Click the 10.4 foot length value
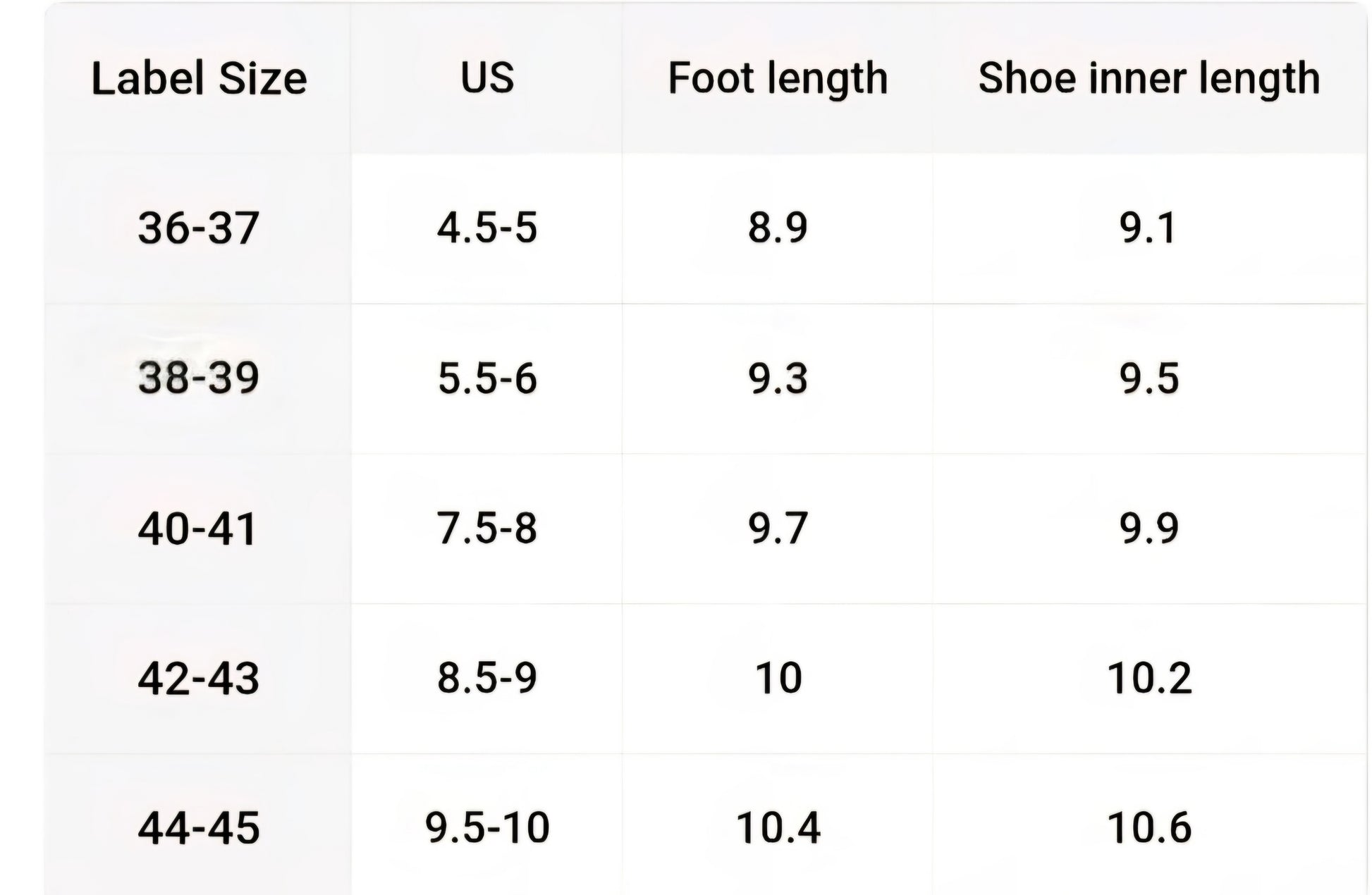The width and height of the screenshot is (1372, 895). pyautogui.click(x=778, y=827)
